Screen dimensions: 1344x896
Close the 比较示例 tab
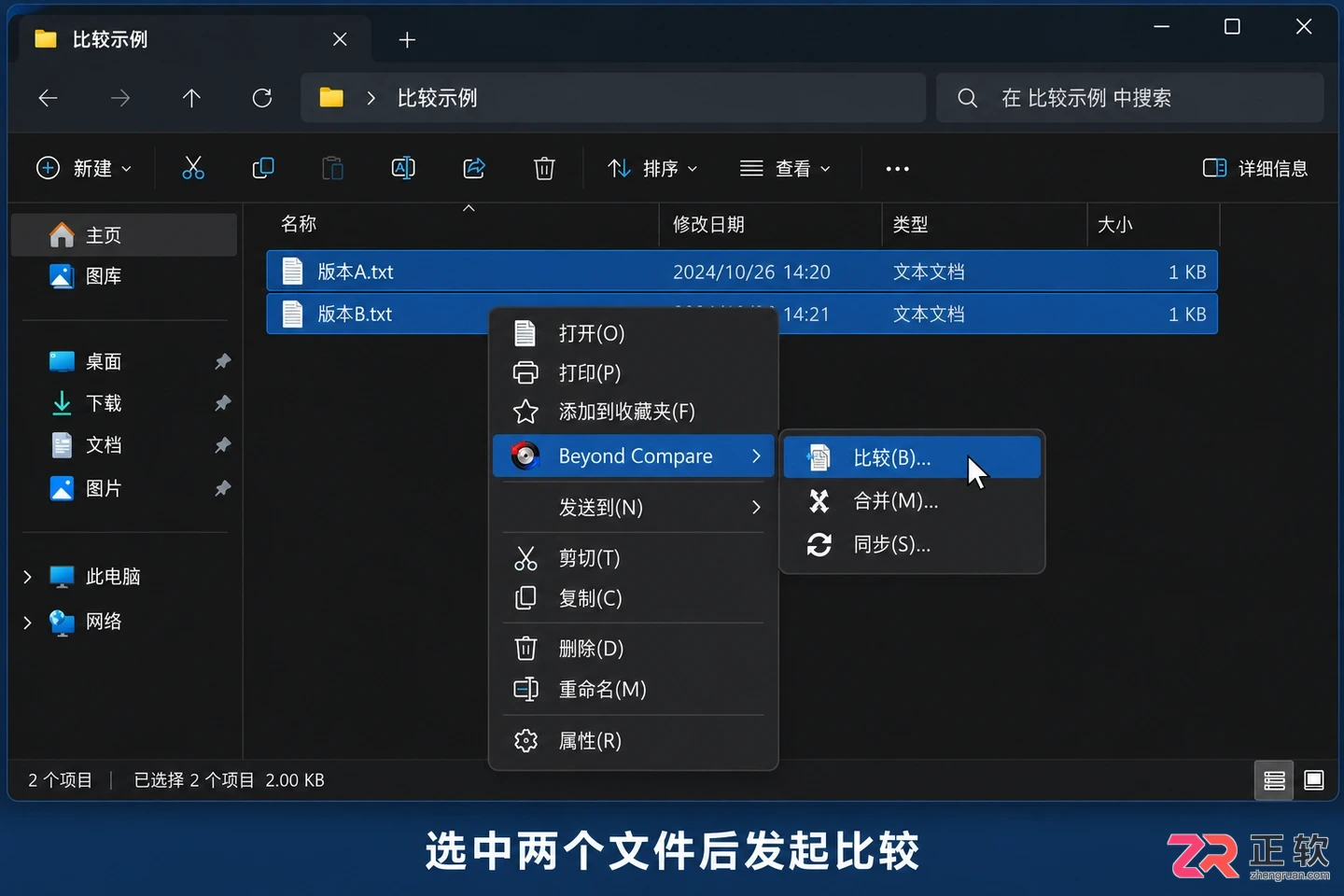[x=340, y=39]
